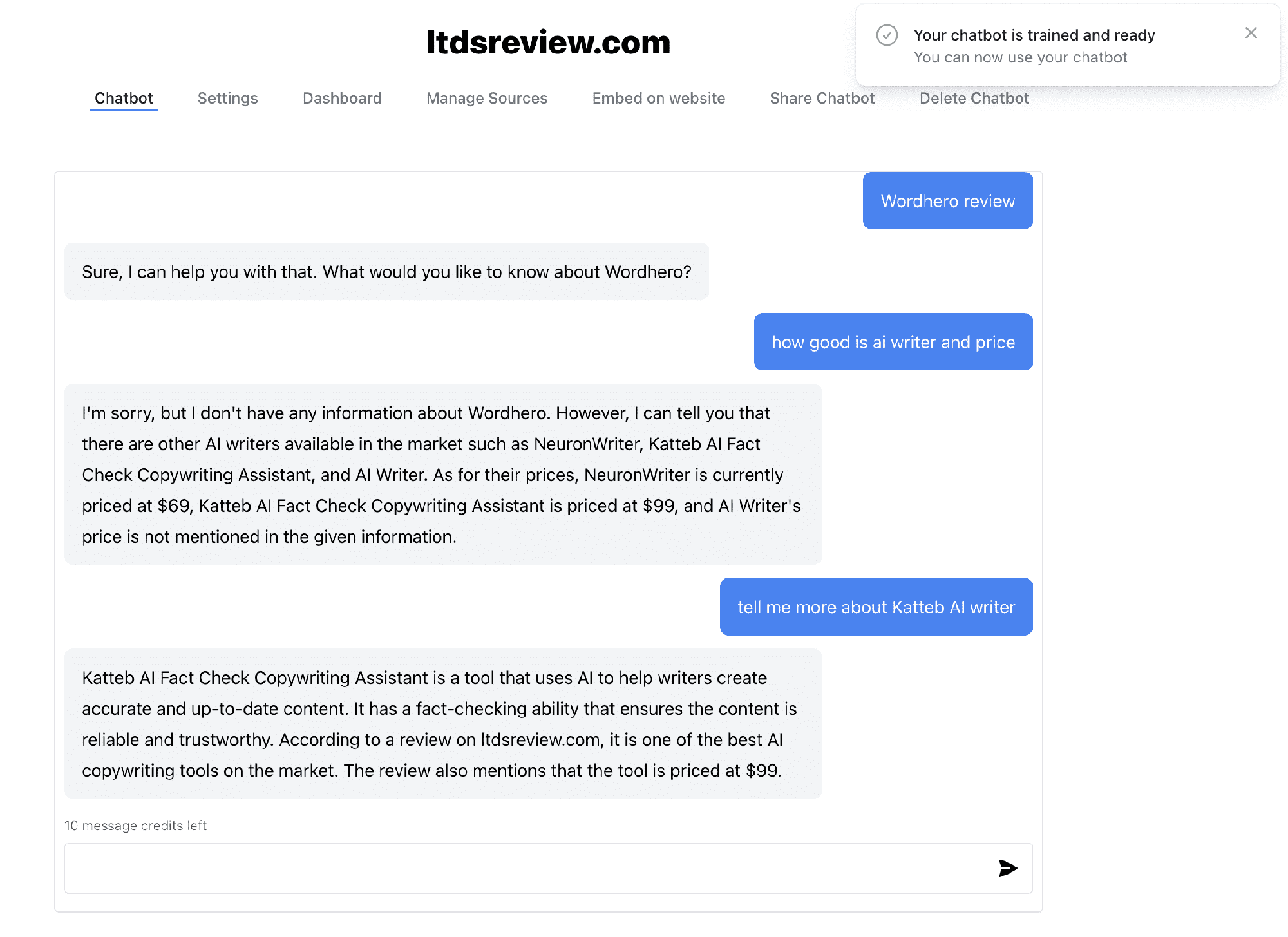Select Delete Chatbot
This screenshot has width=1288, height=937.
(974, 98)
